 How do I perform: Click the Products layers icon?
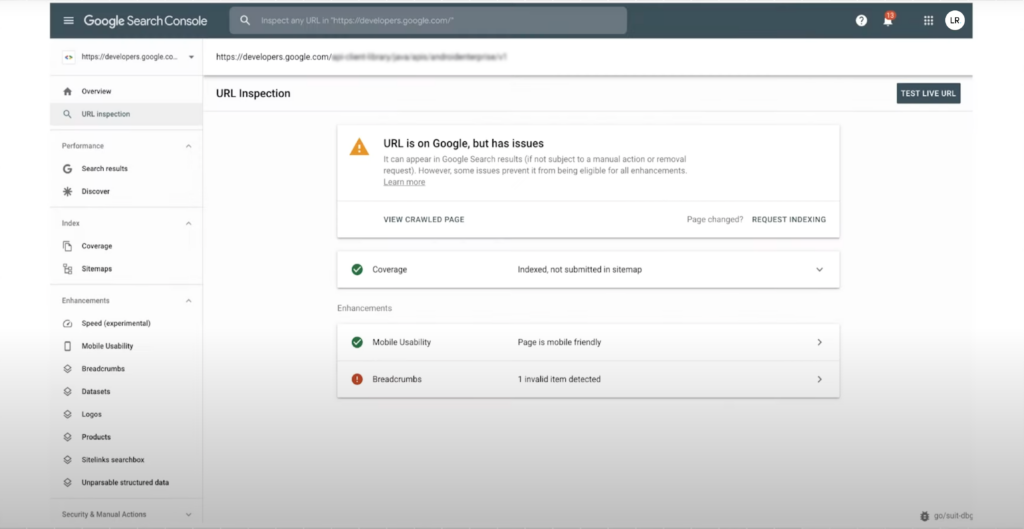[67, 437]
